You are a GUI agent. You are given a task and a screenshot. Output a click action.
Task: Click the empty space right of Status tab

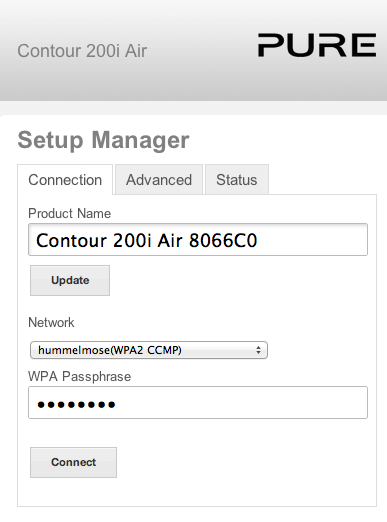pos(323,179)
